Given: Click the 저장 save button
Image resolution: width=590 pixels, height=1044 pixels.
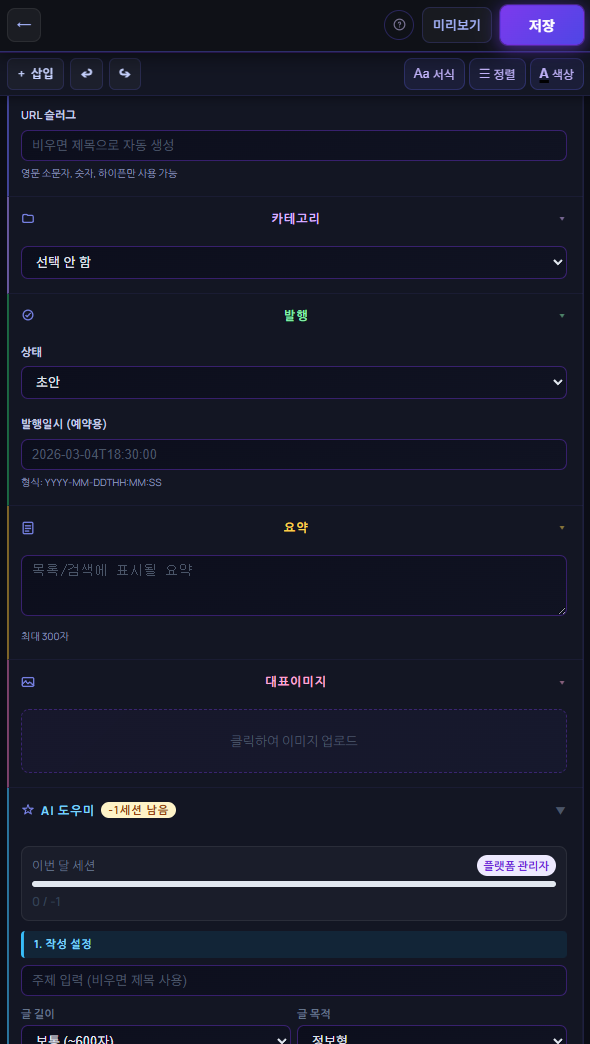Looking at the screenshot, I should coord(541,25).
